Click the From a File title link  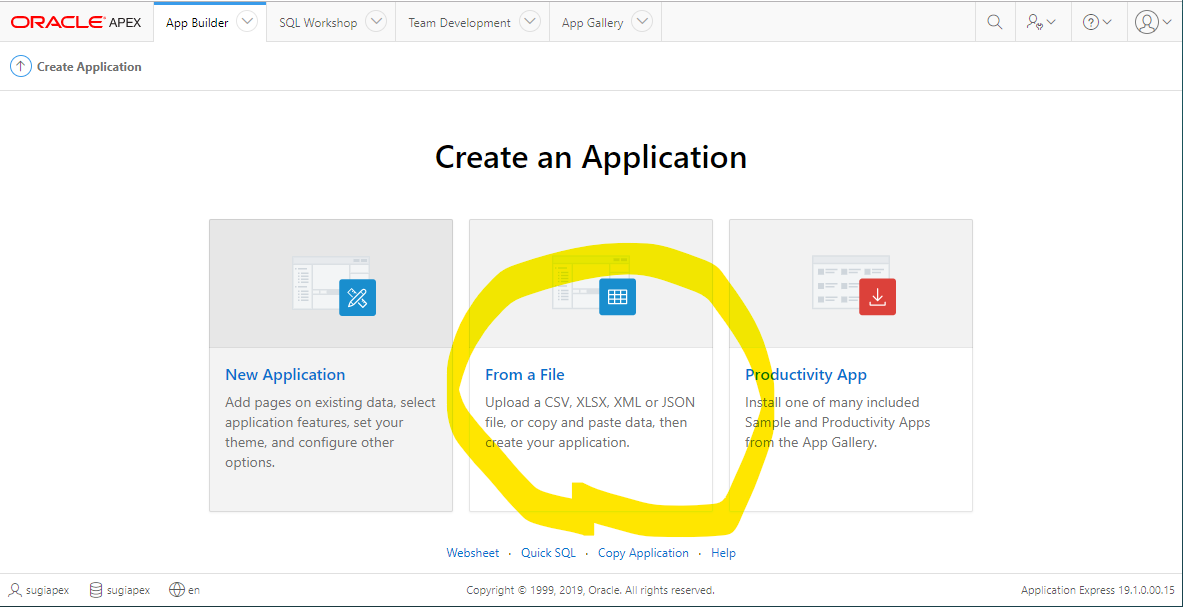point(524,375)
